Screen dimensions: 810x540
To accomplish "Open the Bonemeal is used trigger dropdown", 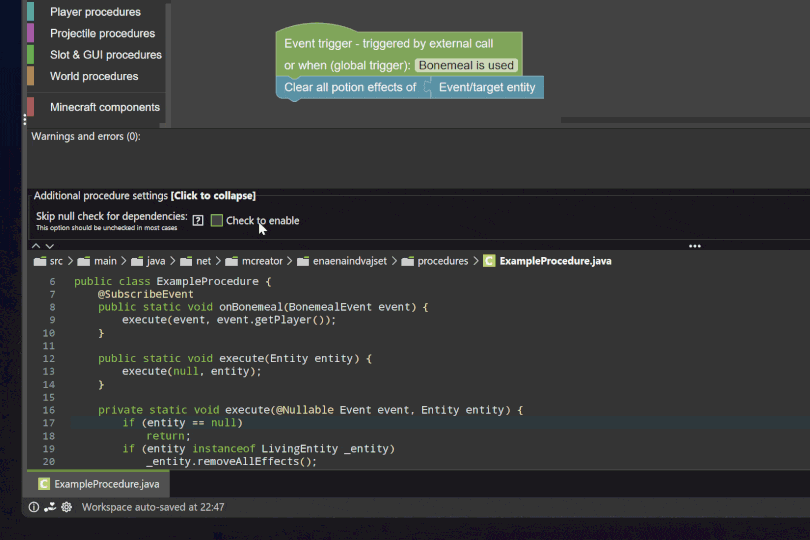I will [466, 66].
